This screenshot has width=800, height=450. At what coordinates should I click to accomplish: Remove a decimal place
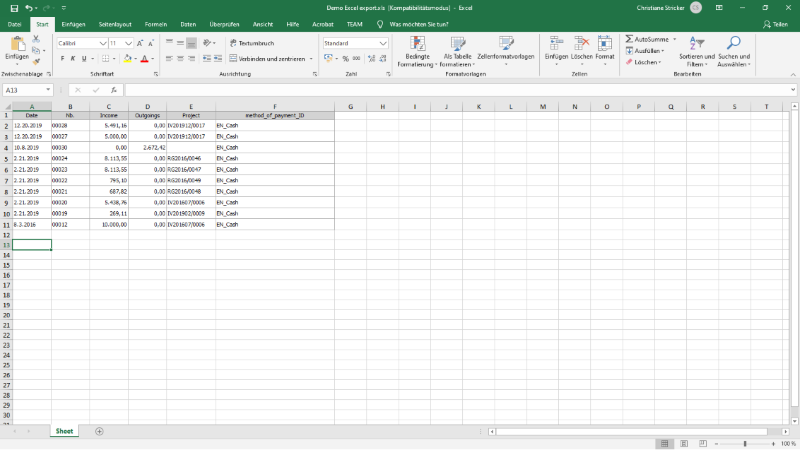pyautogui.click(x=383, y=59)
